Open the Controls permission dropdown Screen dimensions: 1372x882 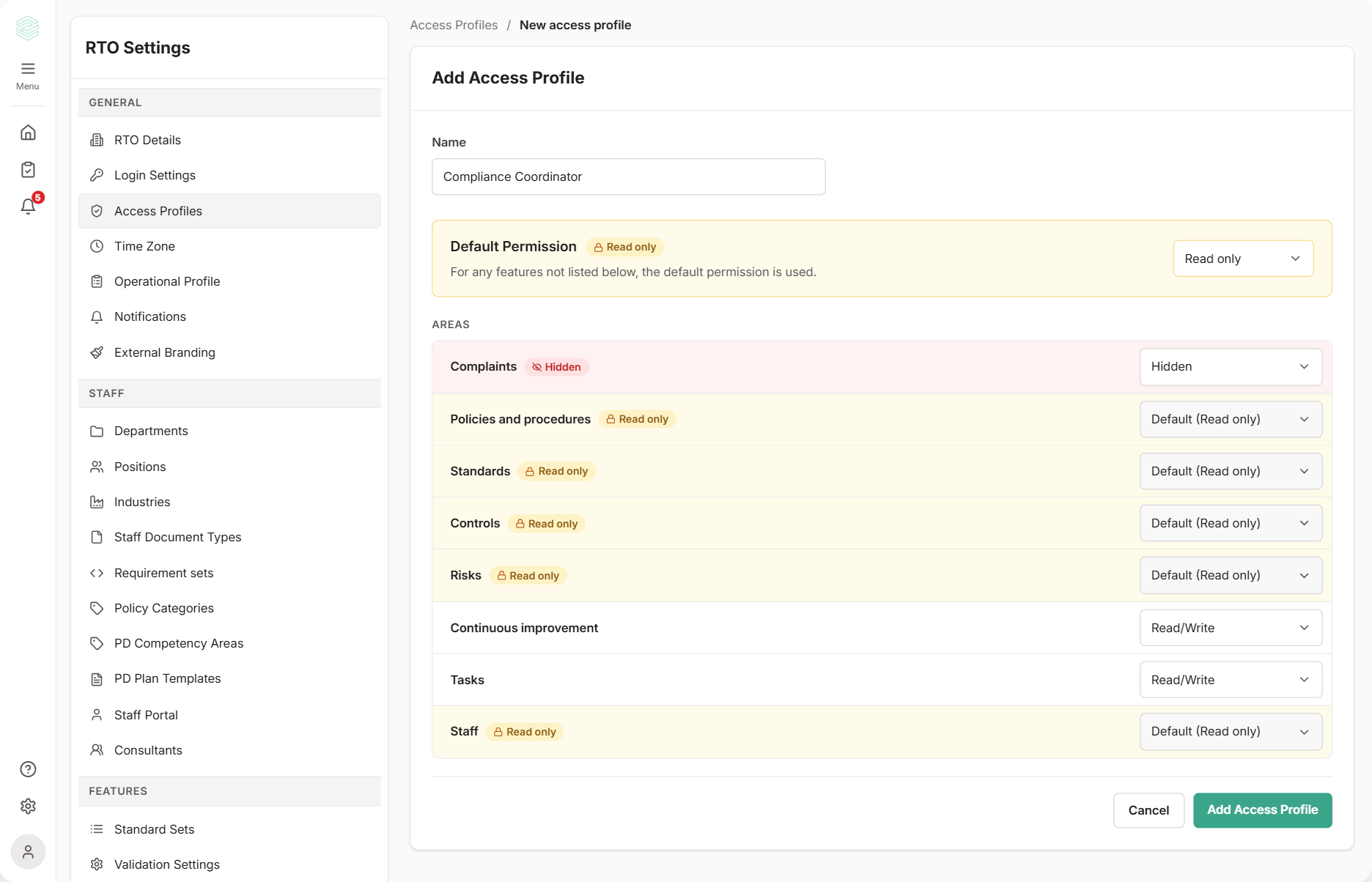click(x=1231, y=523)
